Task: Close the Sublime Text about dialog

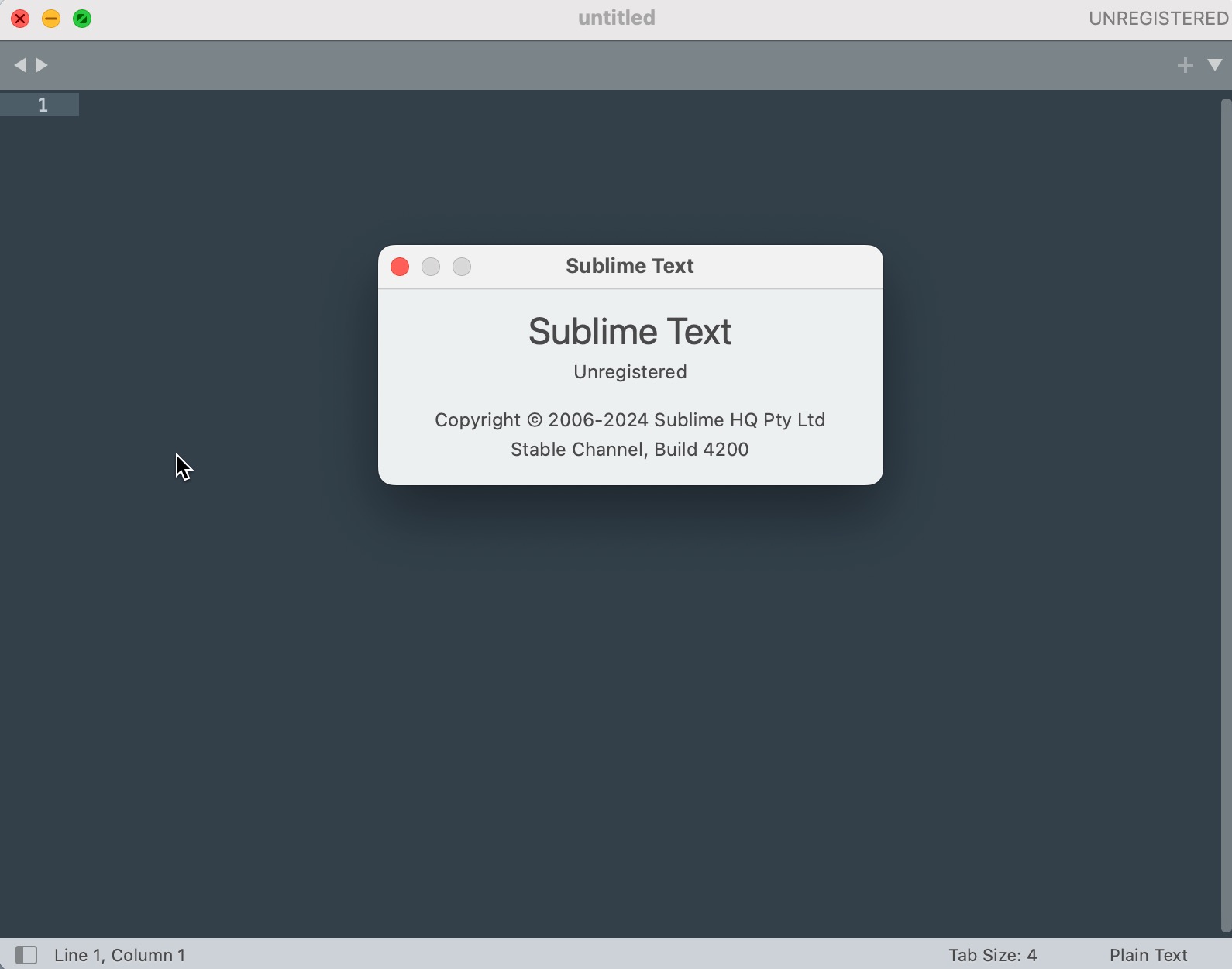Action: (400, 267)
